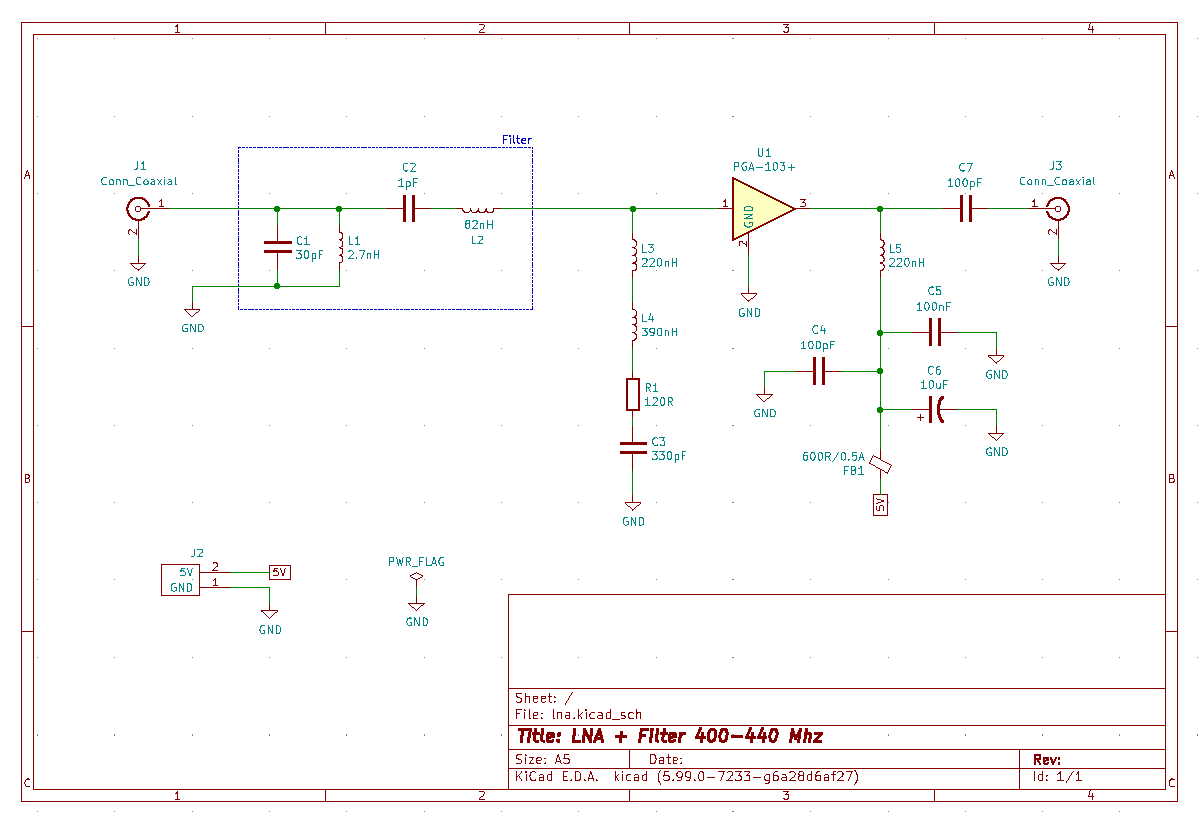Select the GND symbol attached to J1
The height and width of the screenshot is (826, 1200).
tap(138, 273)
